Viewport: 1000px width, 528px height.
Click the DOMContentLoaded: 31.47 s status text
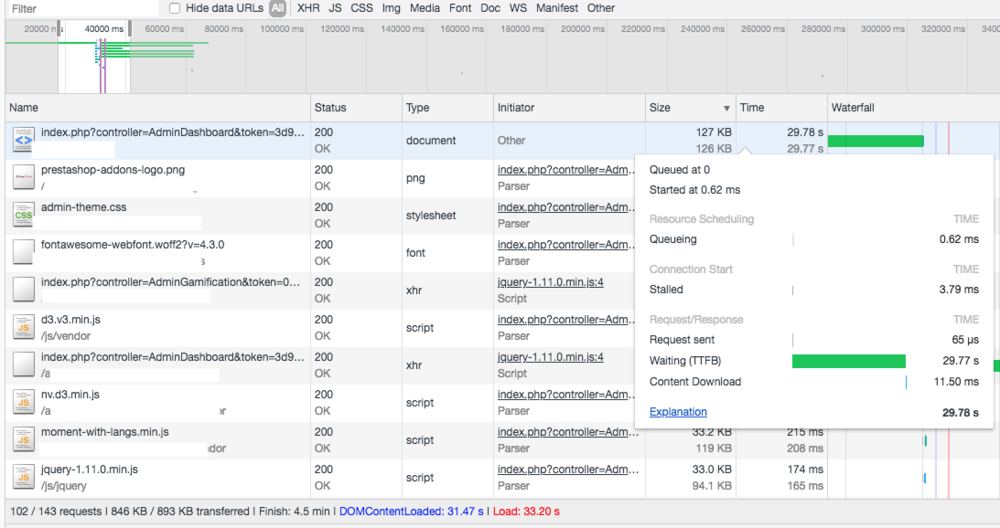[411, 511]
